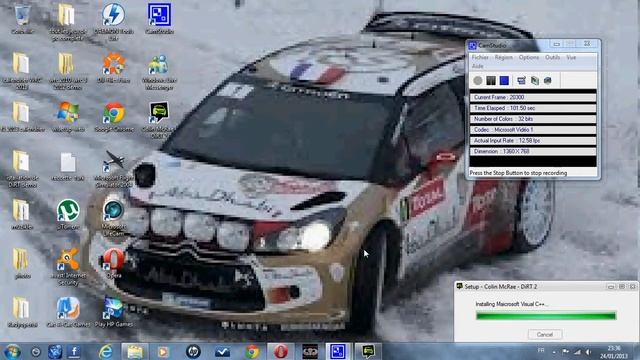Select the avast! Internet Security desktop shortcut
Viewport: 640px width, 360px height.
tap(68, 267)
